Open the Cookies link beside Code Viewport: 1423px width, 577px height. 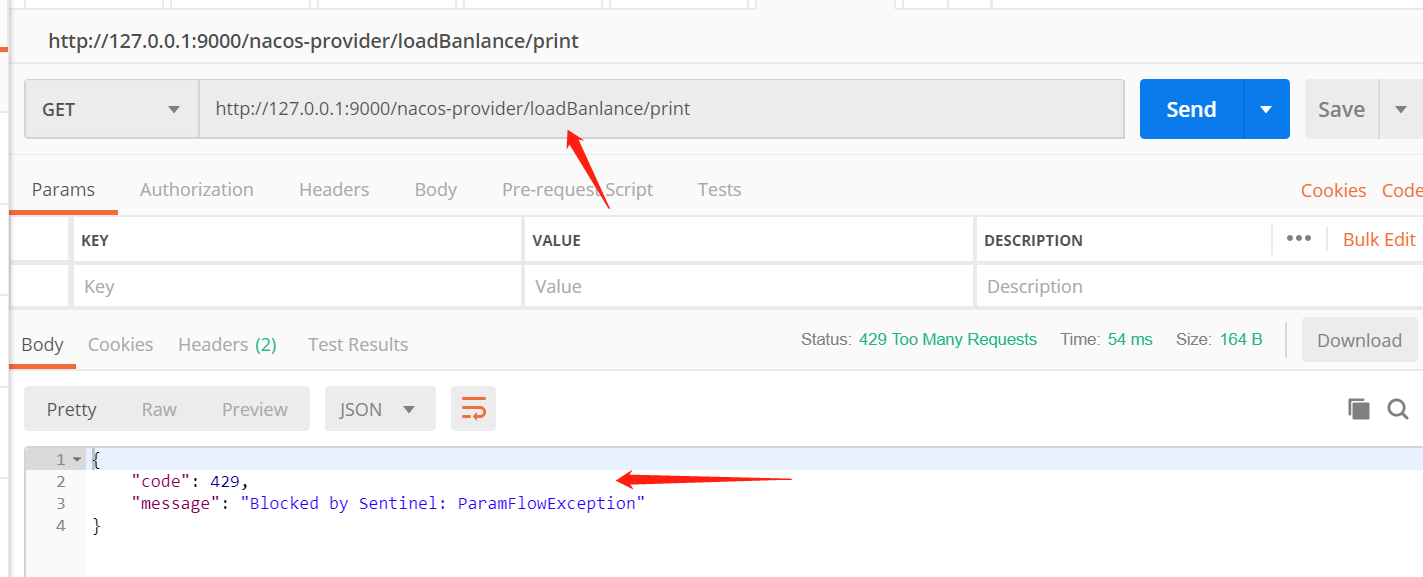pyautogui.click(x=1333, y=190)
